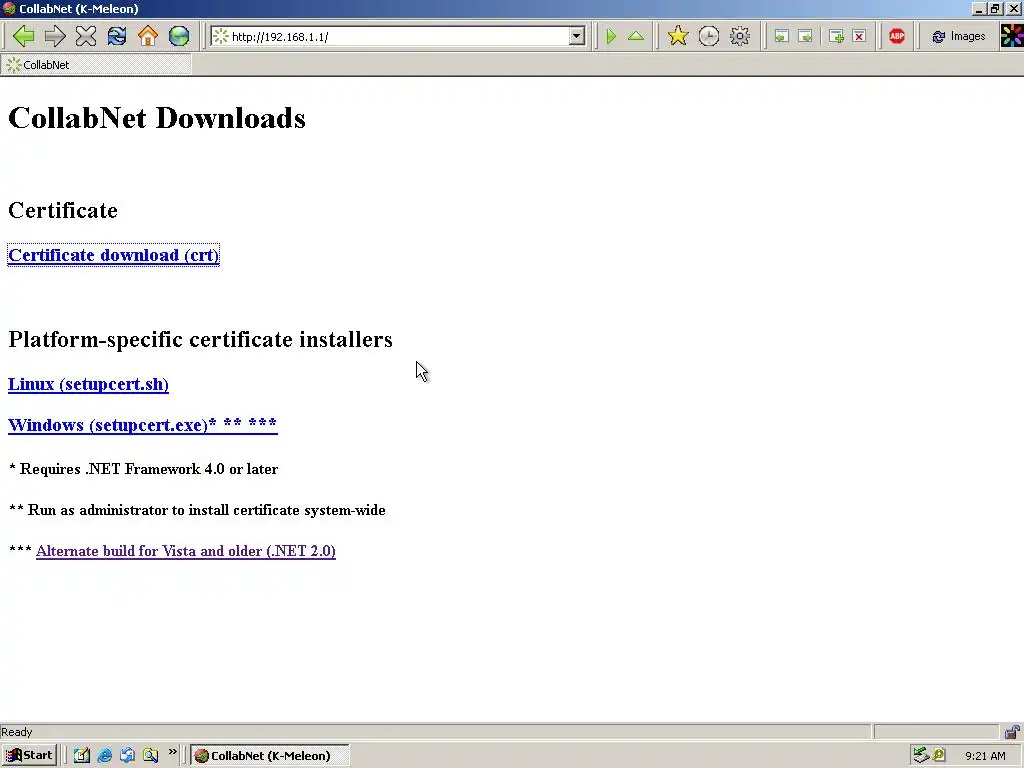1024x768 pixels.
Task: Toggle Images loading button
Action: coord(959,37)
